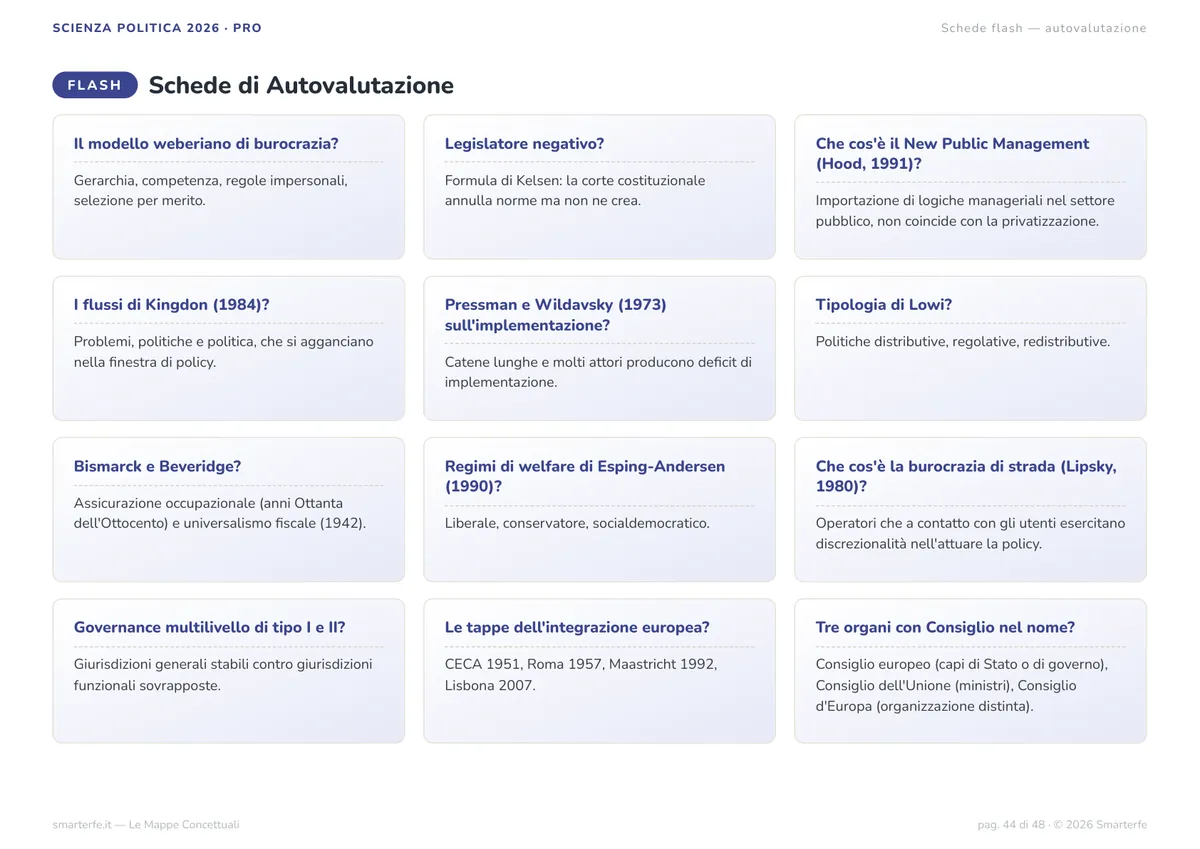
Task: Select the question "Pressman e Wildavsky (1973) sull'implementazione?"
Action: pos(556,315)
